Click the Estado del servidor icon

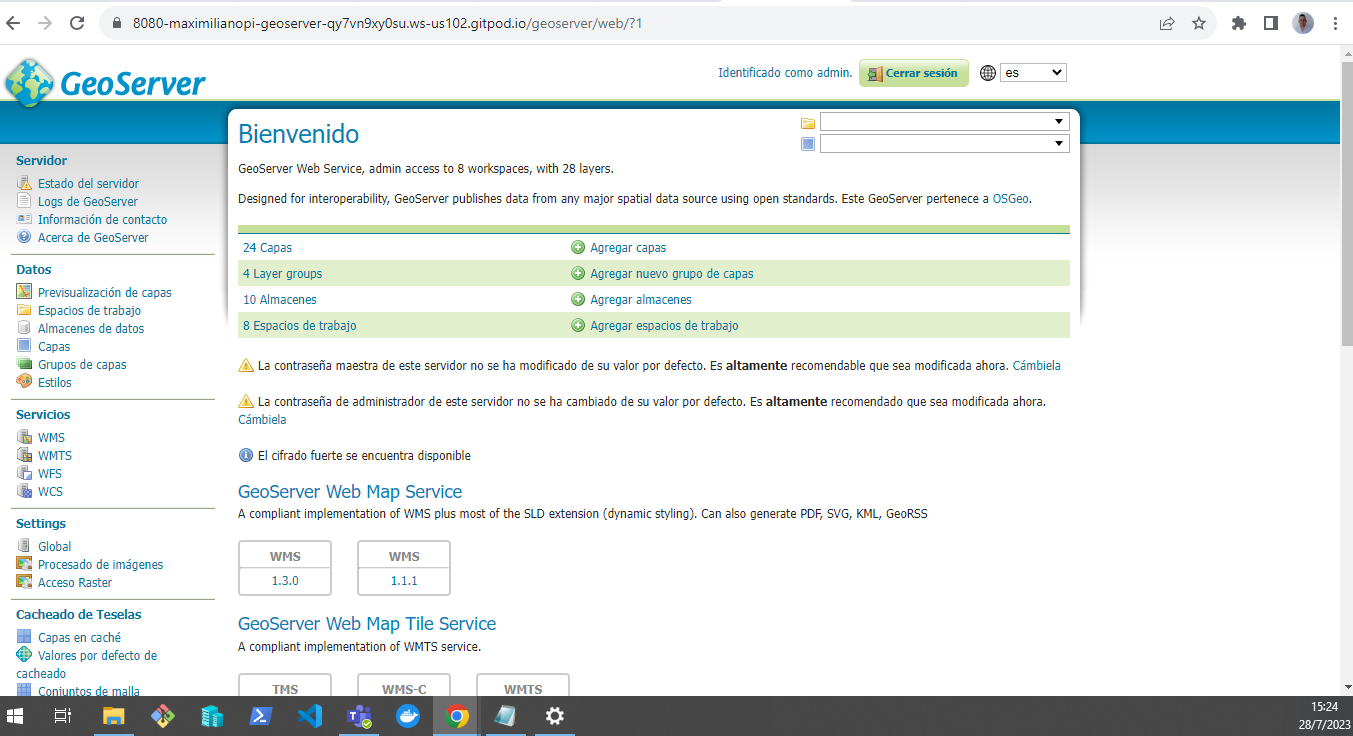click(x=24, y=183)
